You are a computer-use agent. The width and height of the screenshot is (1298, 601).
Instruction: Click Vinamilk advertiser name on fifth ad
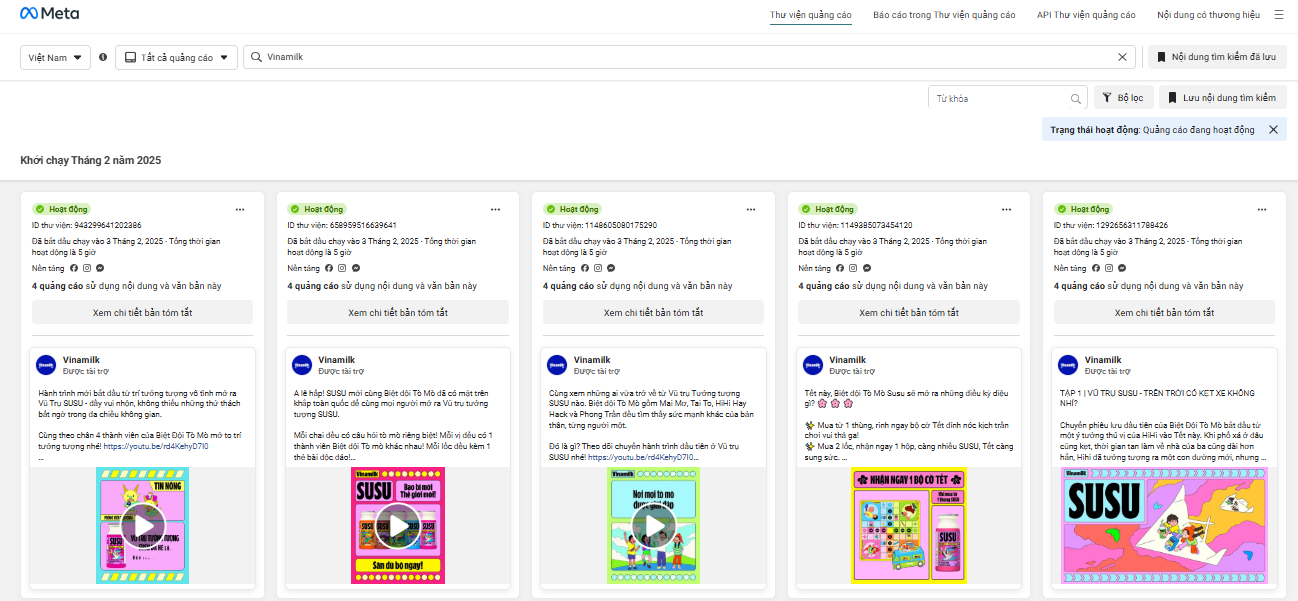tap(1105, 359)
